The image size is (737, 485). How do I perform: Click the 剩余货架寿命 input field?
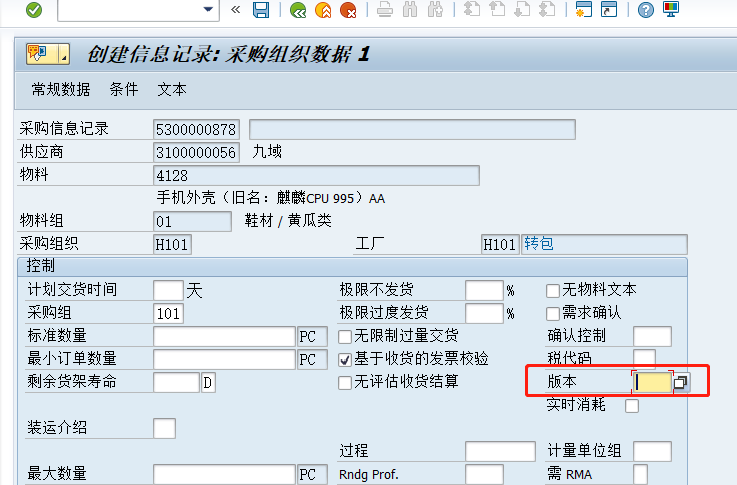pyautogui.click(x=176, y=383)
